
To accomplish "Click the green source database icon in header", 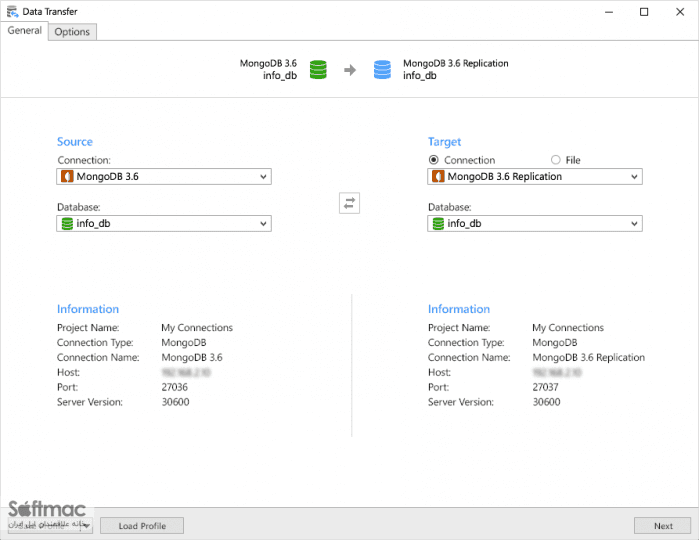I will coord(318,70).
